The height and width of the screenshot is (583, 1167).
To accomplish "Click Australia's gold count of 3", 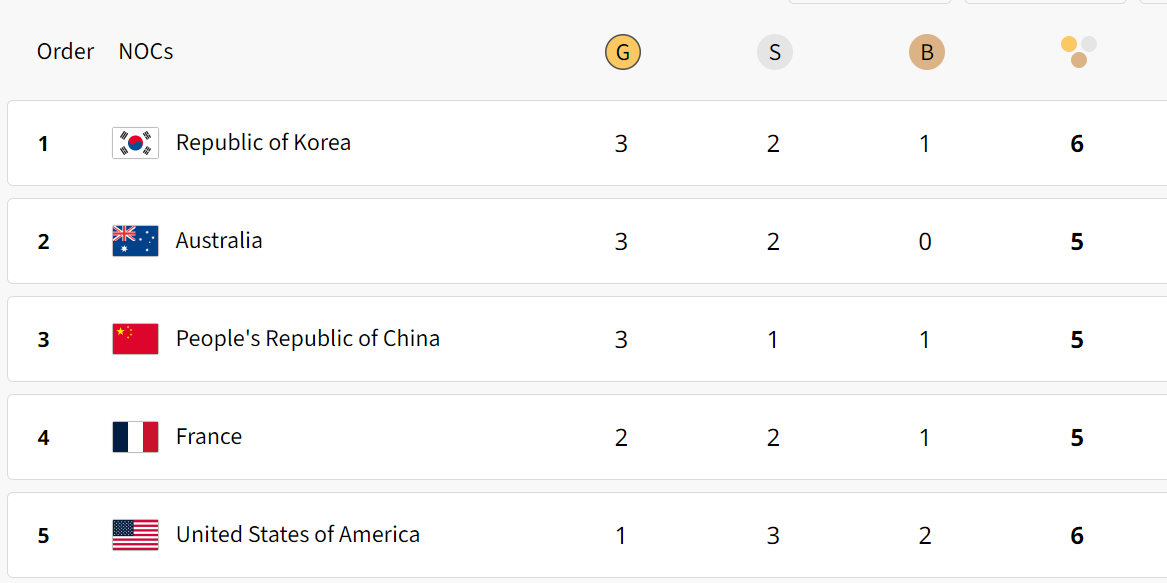I will (621, 242).
